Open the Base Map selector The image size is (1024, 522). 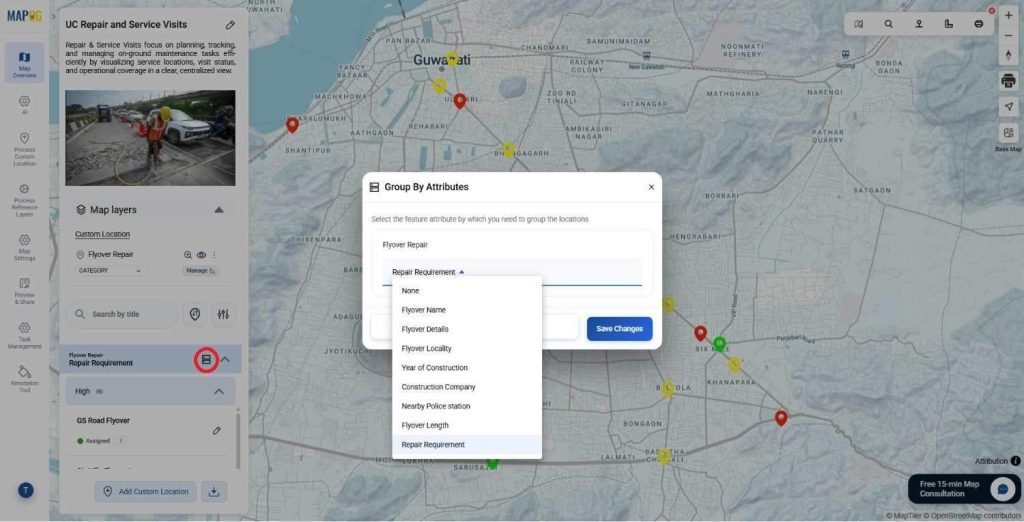click(1008, 134)
